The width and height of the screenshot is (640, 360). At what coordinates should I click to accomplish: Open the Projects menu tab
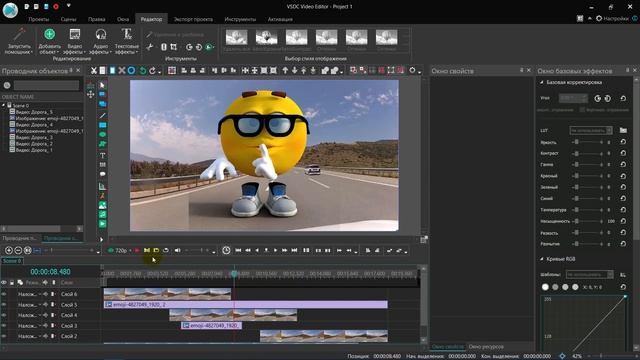pos(39,19)
